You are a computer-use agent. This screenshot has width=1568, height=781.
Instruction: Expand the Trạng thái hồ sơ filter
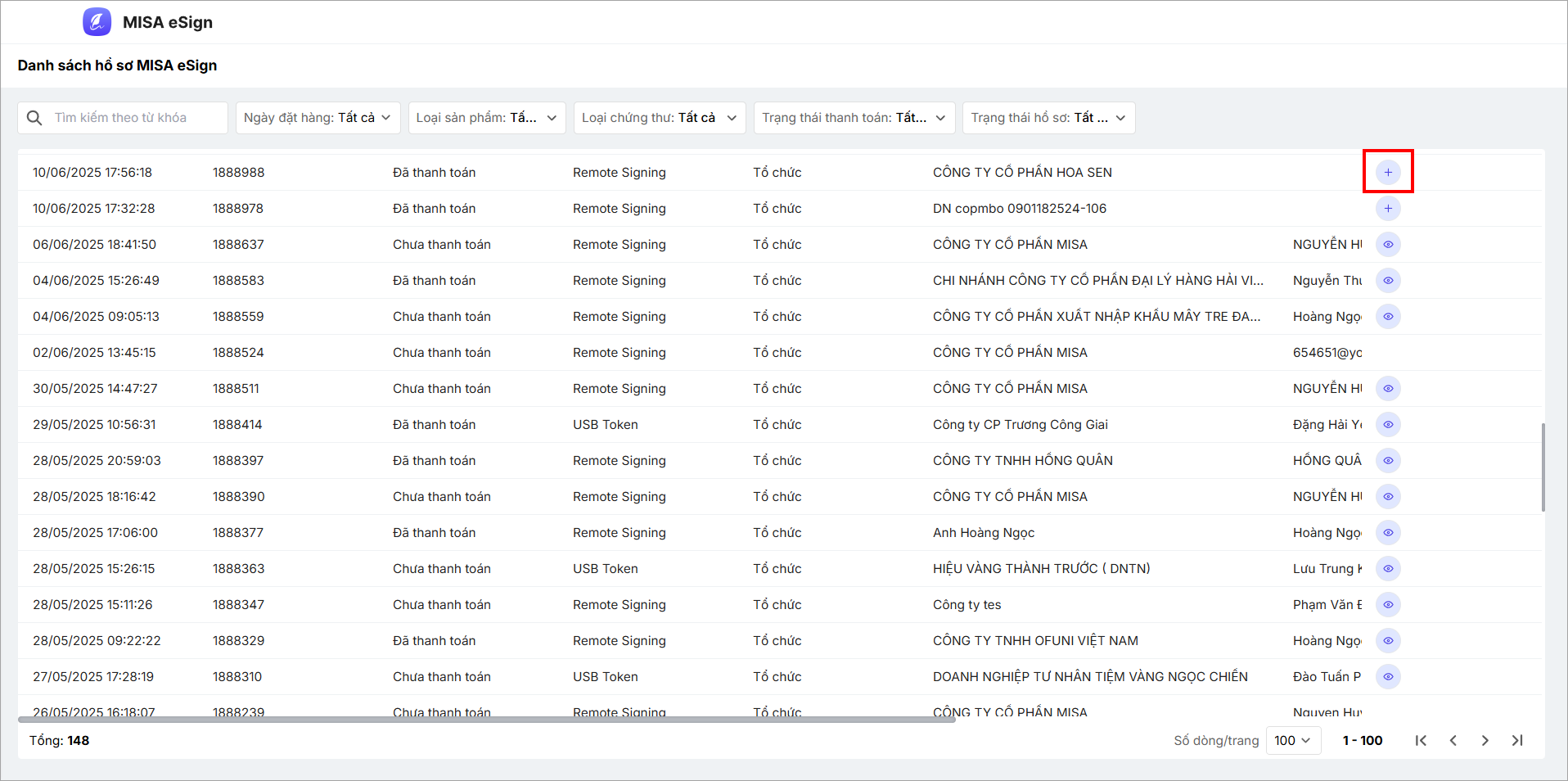(1048, 118)
